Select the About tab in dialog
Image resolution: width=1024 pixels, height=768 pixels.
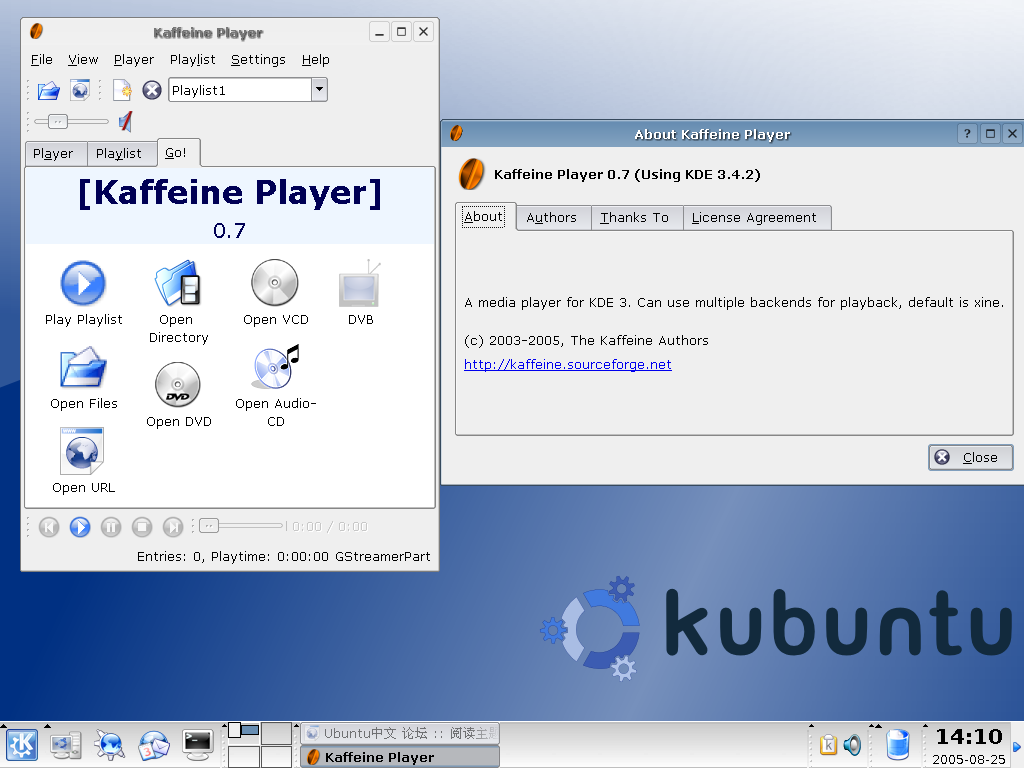483,217
